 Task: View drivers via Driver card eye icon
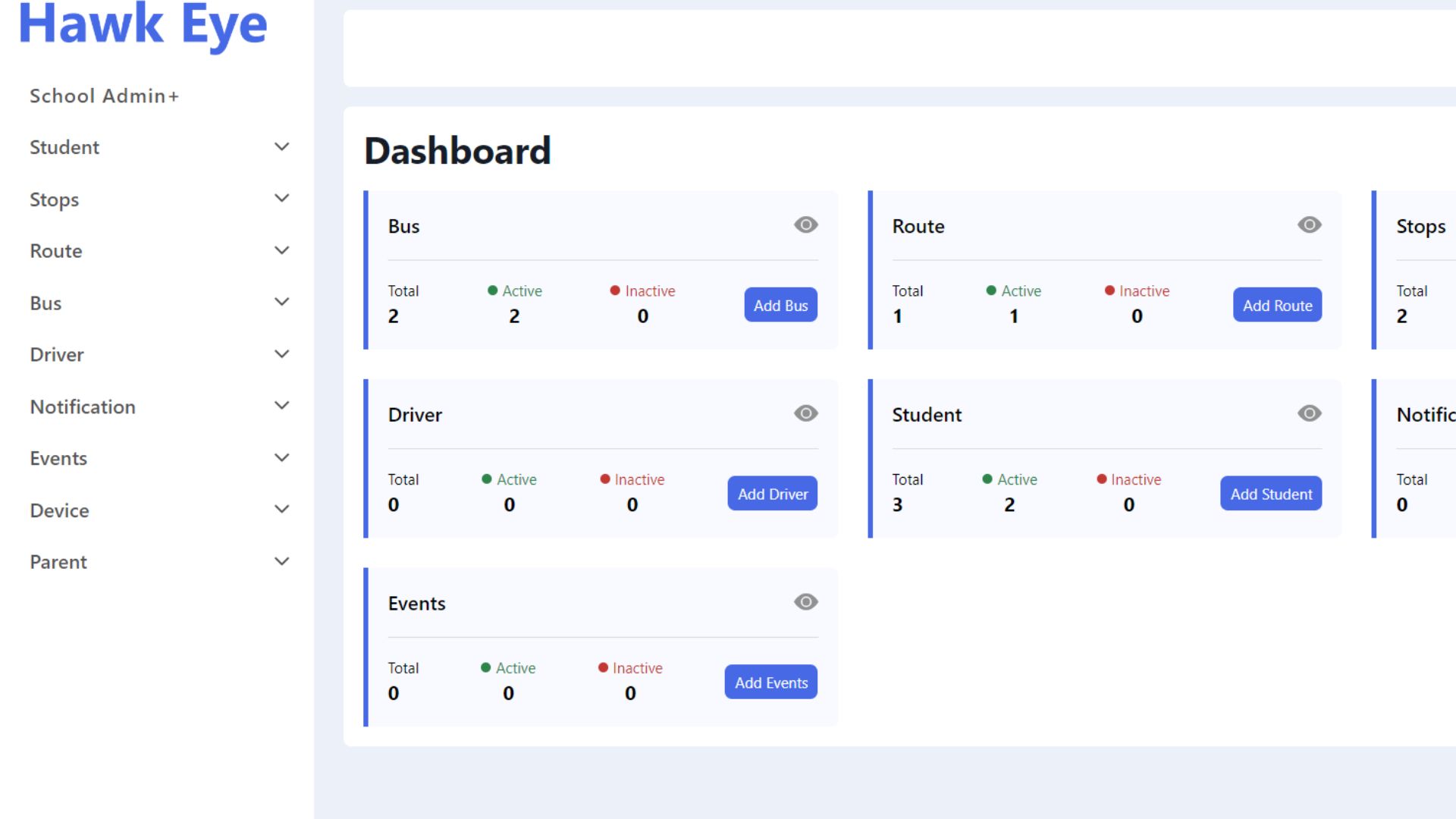805,413
